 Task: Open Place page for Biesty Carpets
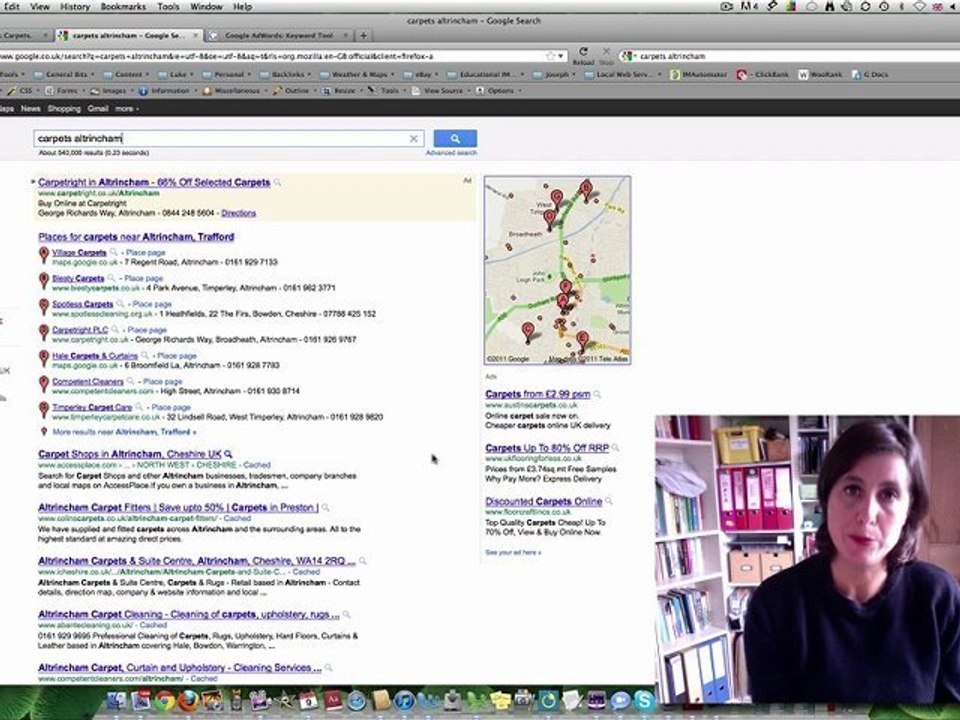point(144,279)
